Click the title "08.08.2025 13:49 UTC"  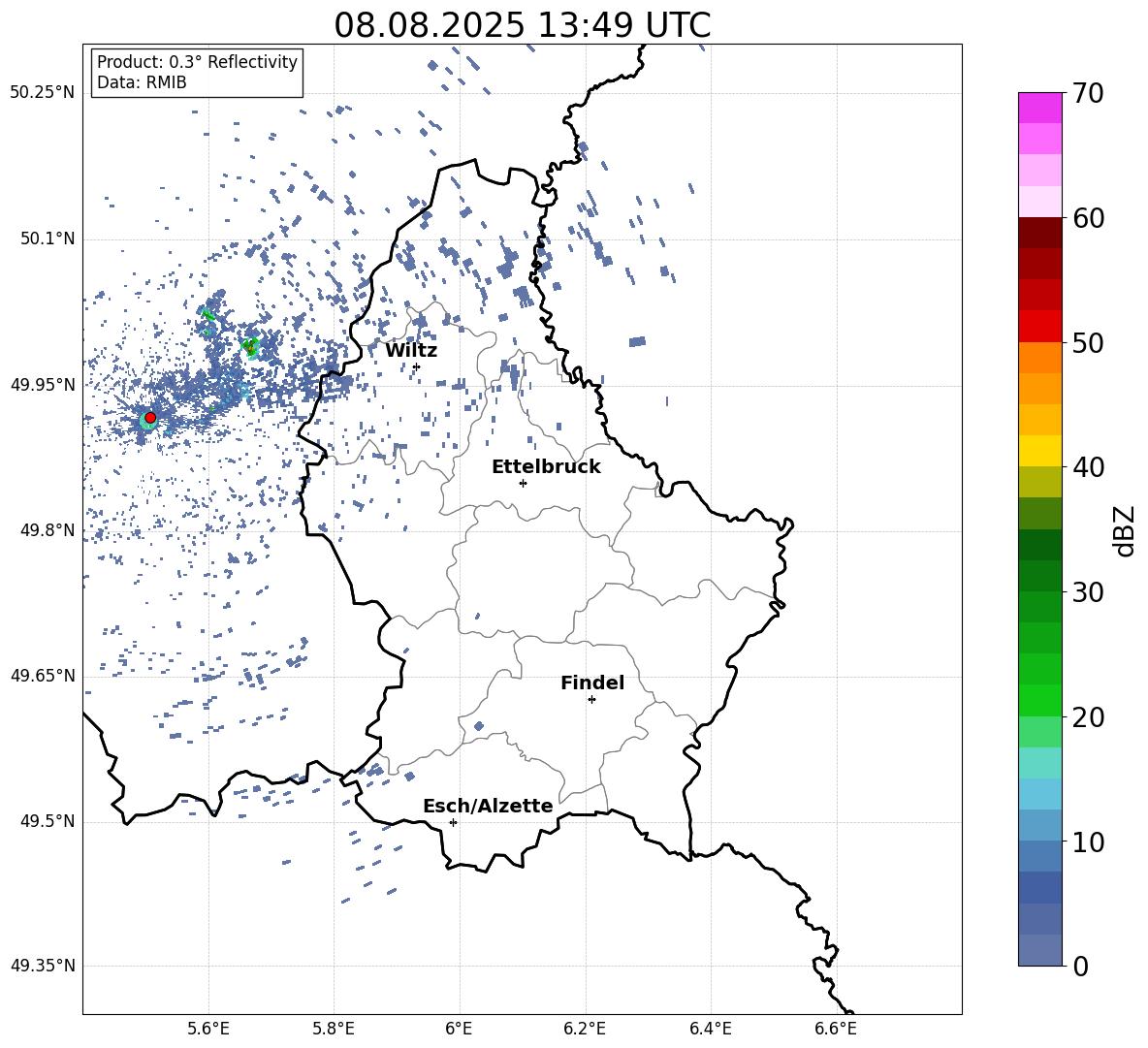pos(522,25)
